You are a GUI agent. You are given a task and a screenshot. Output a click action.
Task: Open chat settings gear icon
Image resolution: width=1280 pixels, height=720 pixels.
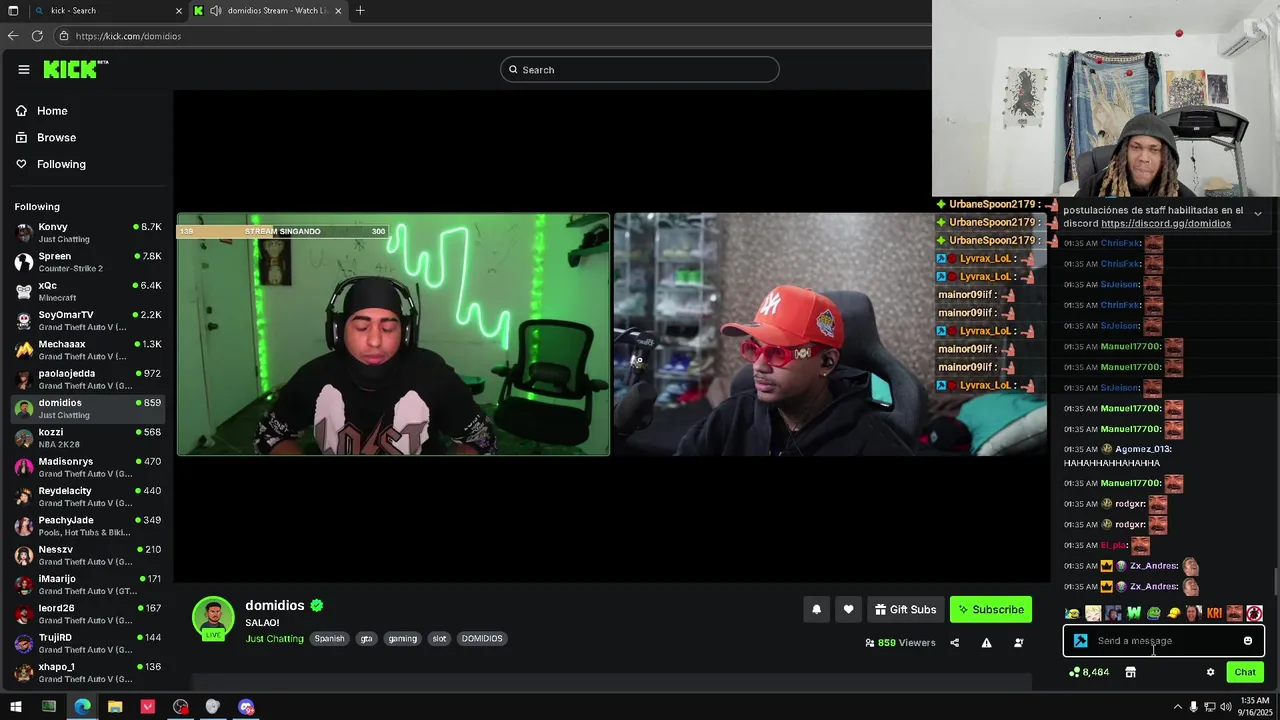point(1210,672)
